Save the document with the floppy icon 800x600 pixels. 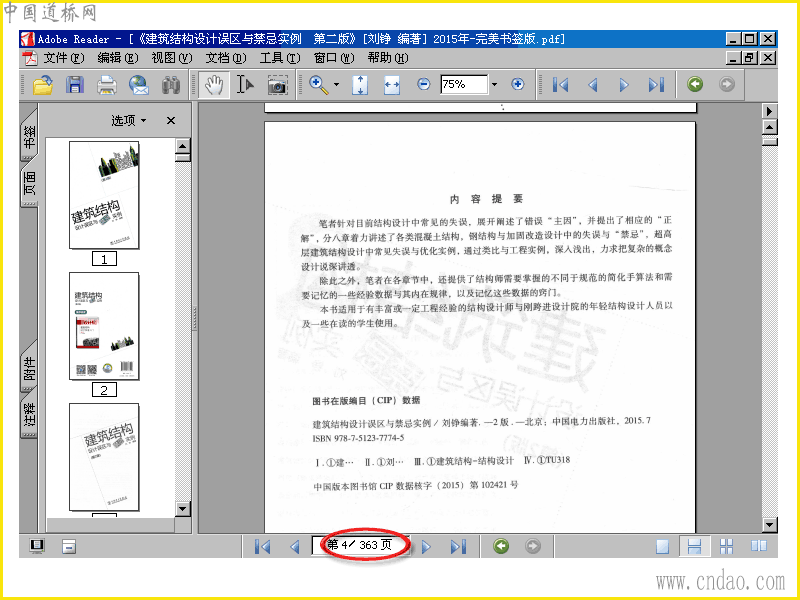pyautogui.click(x=74, y=85)
